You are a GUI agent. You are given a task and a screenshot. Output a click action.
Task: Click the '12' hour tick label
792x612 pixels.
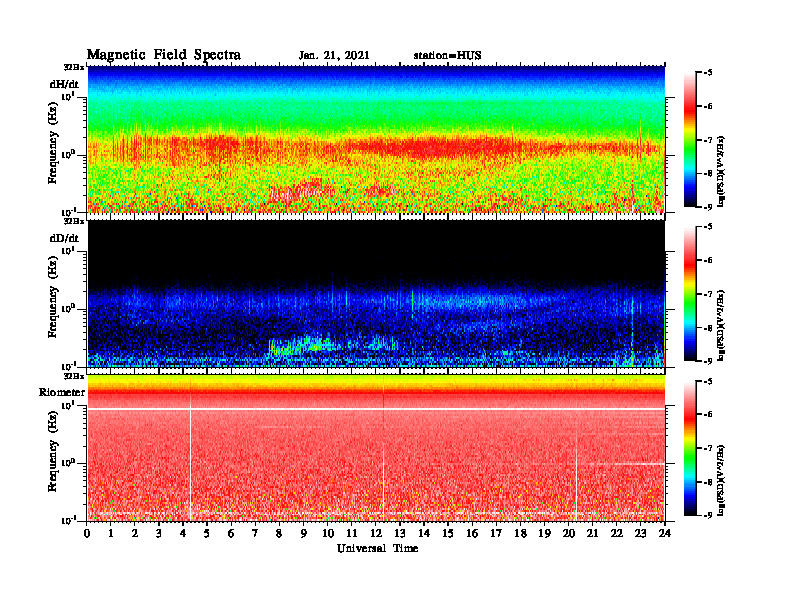coord(376,534)
